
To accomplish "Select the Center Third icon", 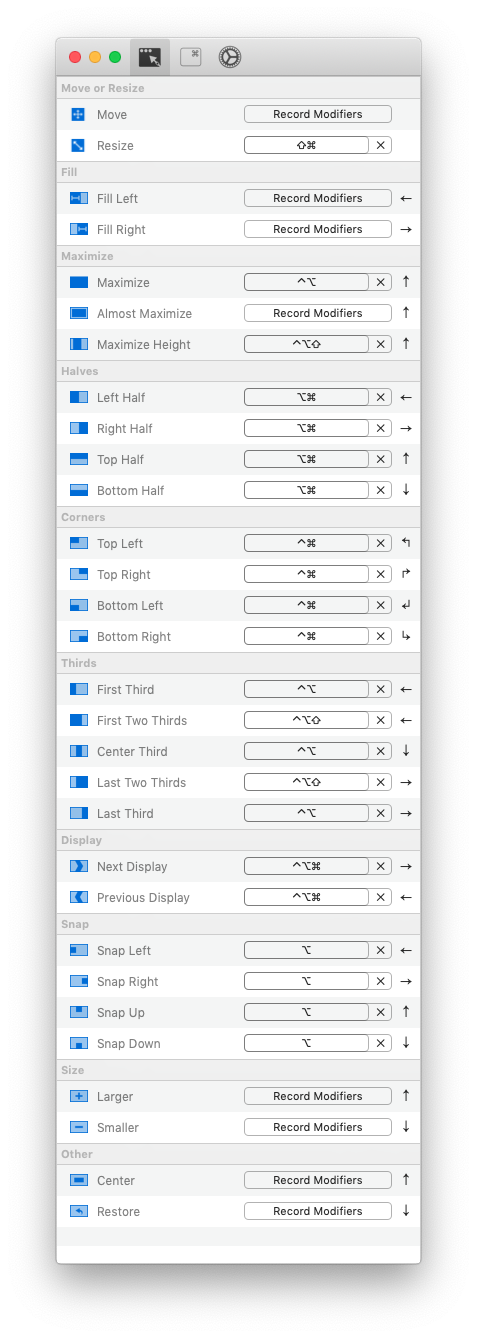I will (79, 751).
